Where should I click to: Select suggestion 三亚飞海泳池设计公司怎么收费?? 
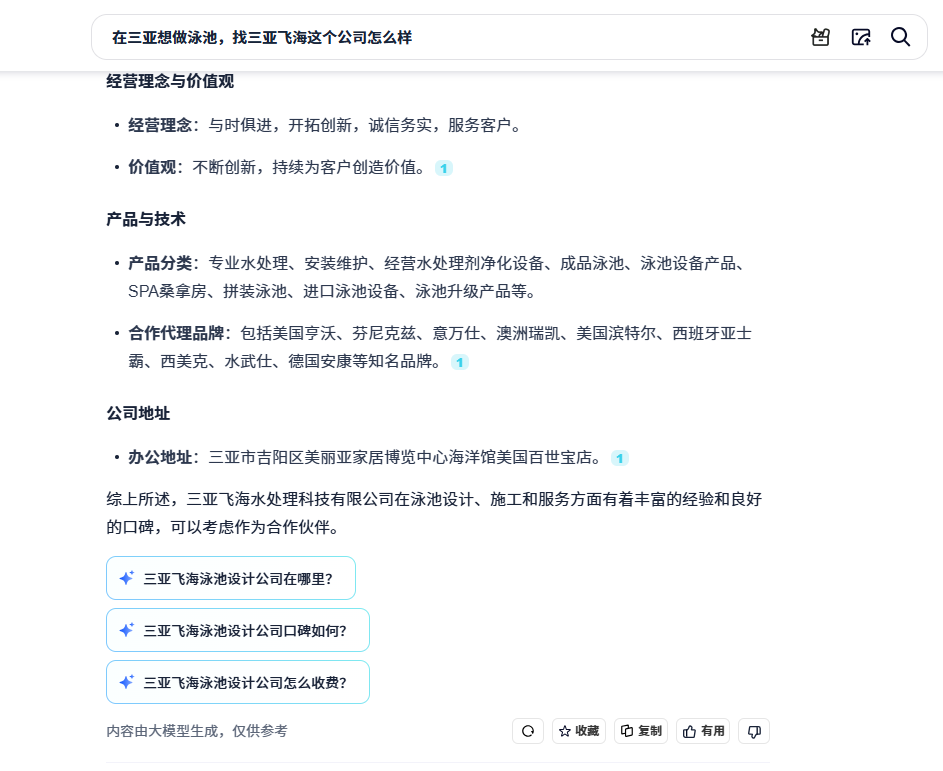[x=238, y=682]
